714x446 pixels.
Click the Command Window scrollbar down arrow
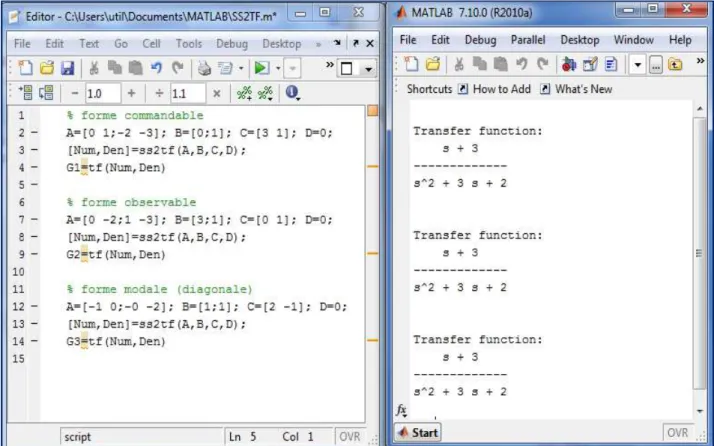pyautogui.click(x=699, y=411)
